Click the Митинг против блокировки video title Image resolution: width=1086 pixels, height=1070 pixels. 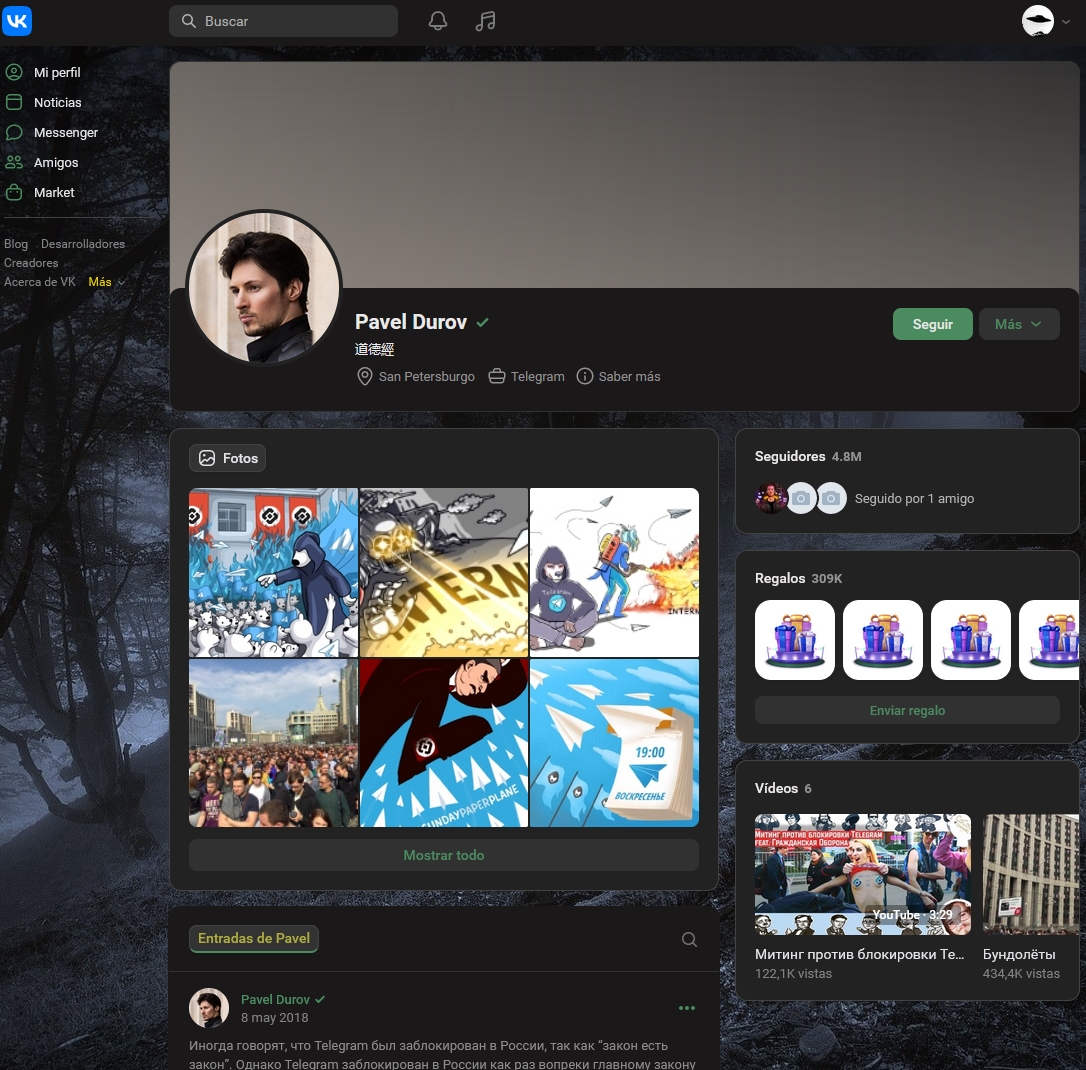coord(860,954)
